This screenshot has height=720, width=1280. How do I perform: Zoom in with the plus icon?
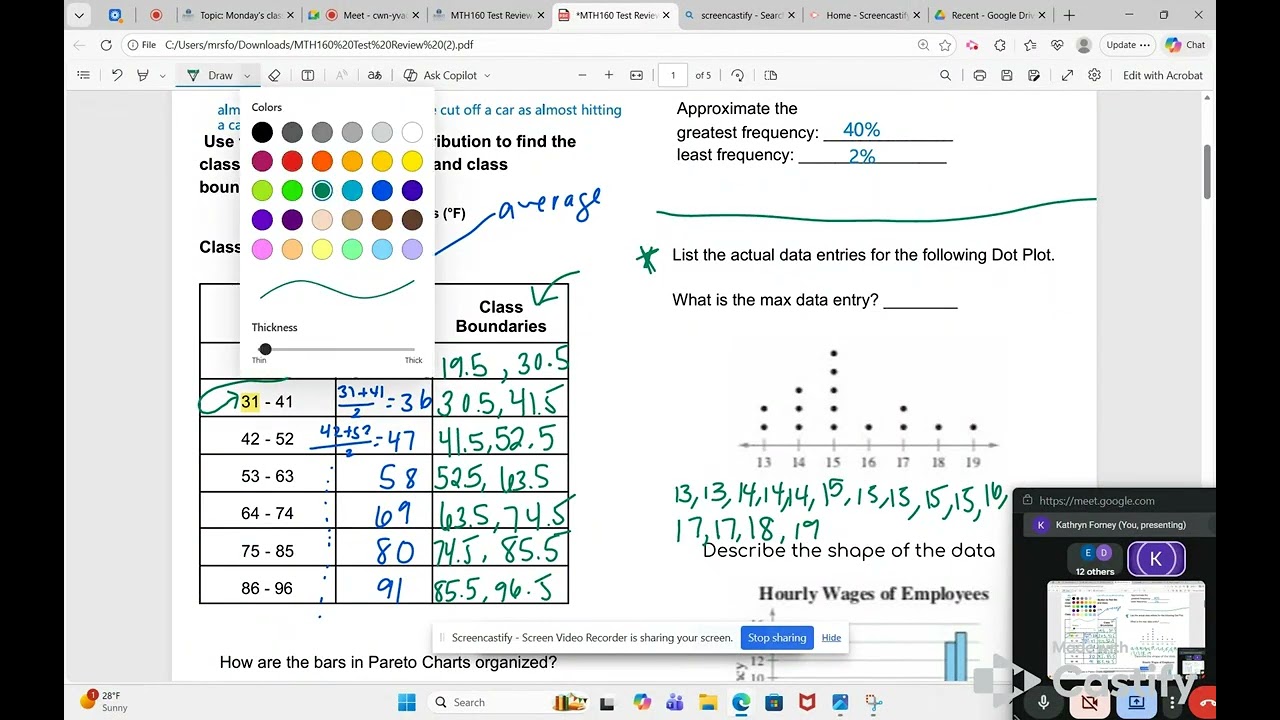click(609, 75)
